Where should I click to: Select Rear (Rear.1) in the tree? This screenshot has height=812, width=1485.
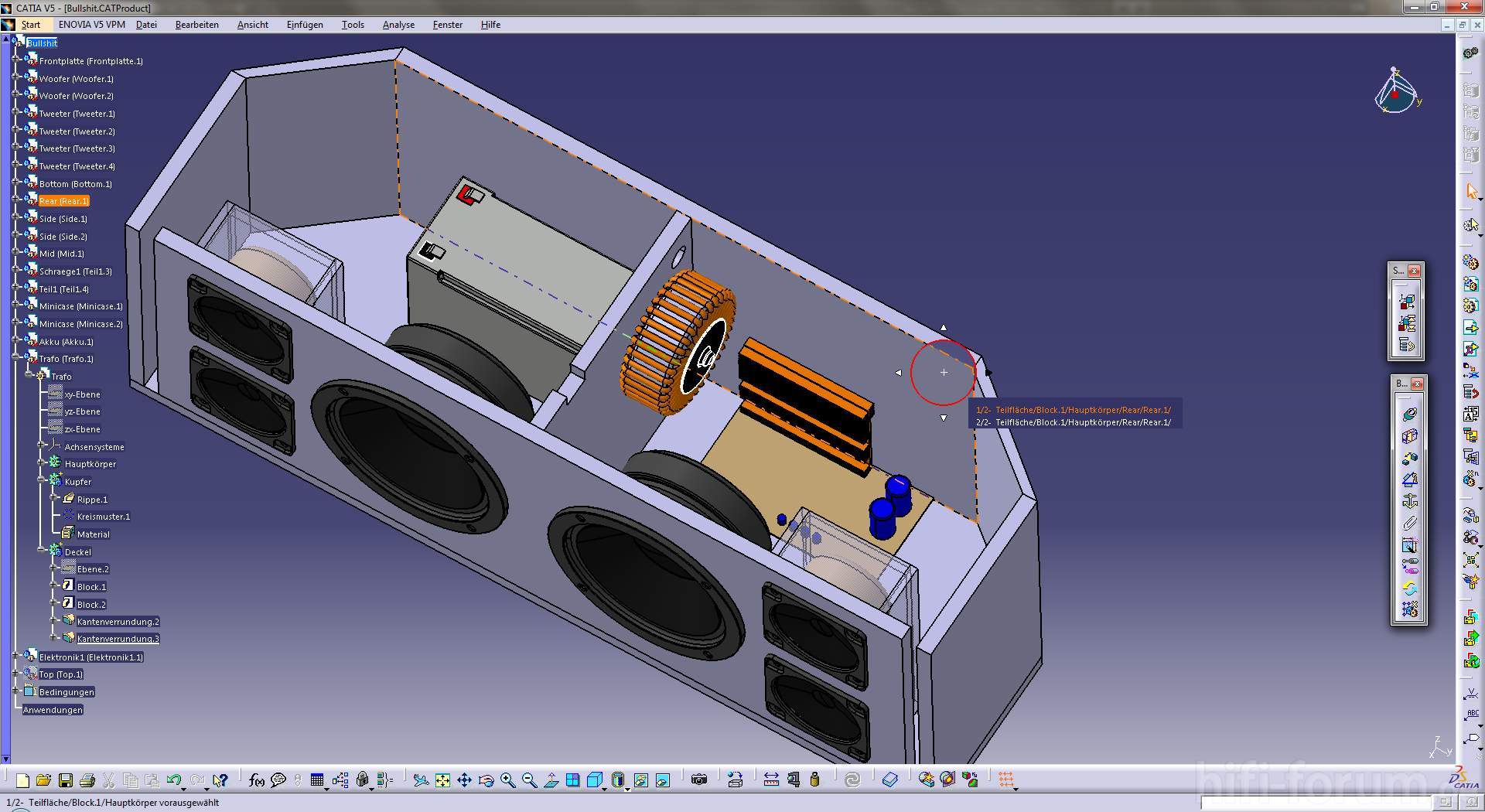pyautogui.click(x=63, y=201)
